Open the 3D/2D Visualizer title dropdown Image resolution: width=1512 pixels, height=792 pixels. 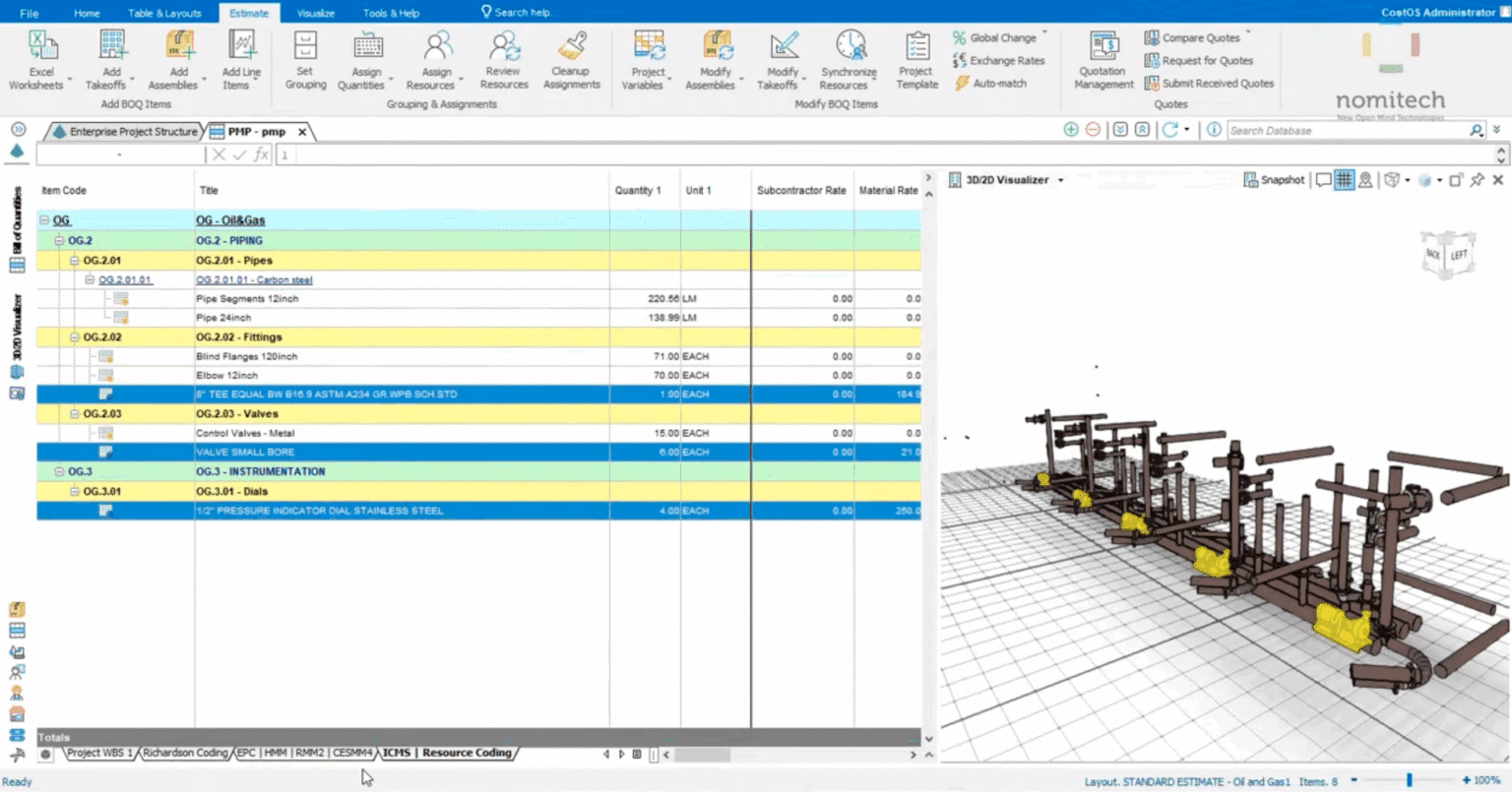click(1060, 181)
